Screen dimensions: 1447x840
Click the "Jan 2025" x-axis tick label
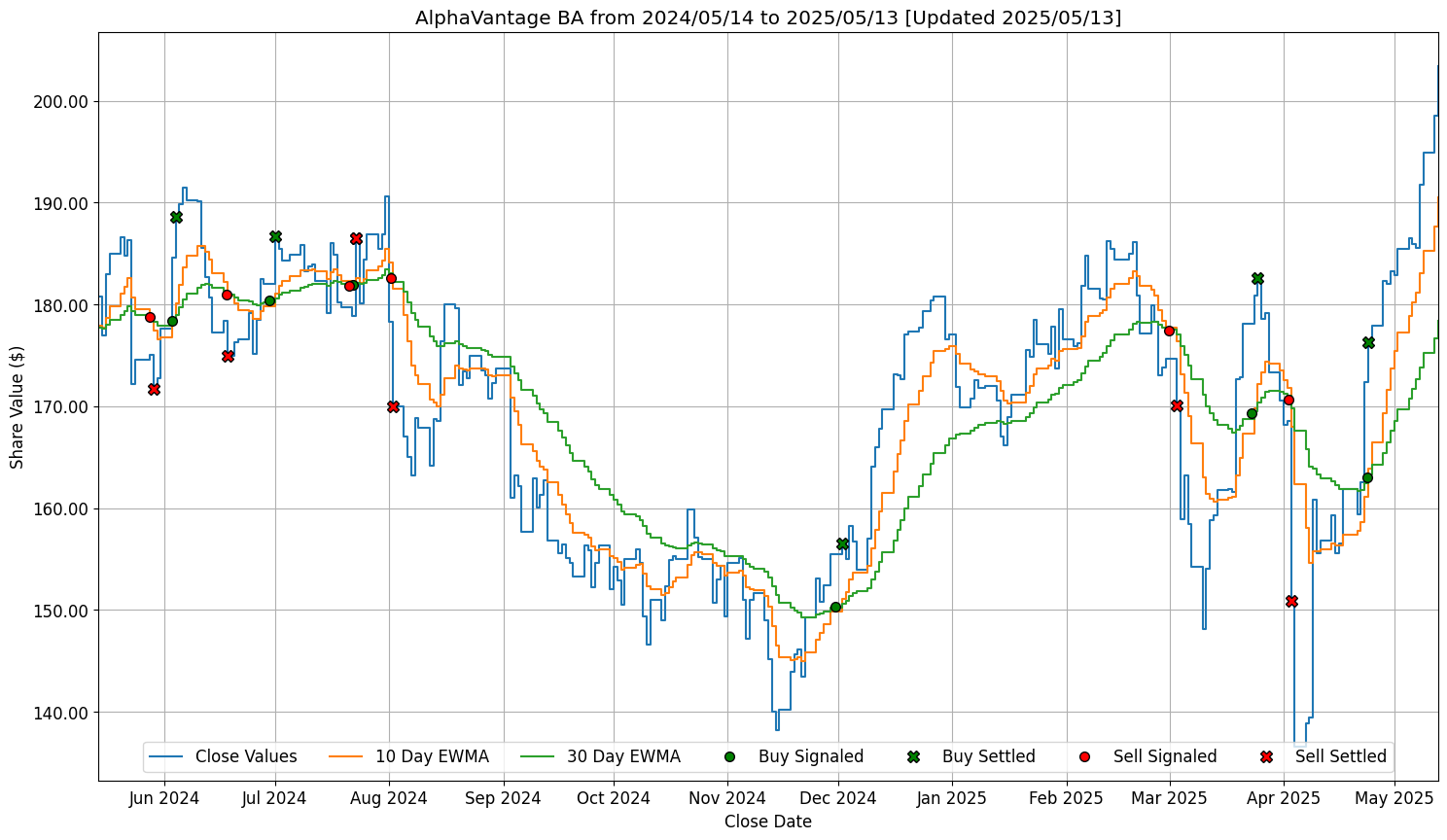(x=952, y=798)
